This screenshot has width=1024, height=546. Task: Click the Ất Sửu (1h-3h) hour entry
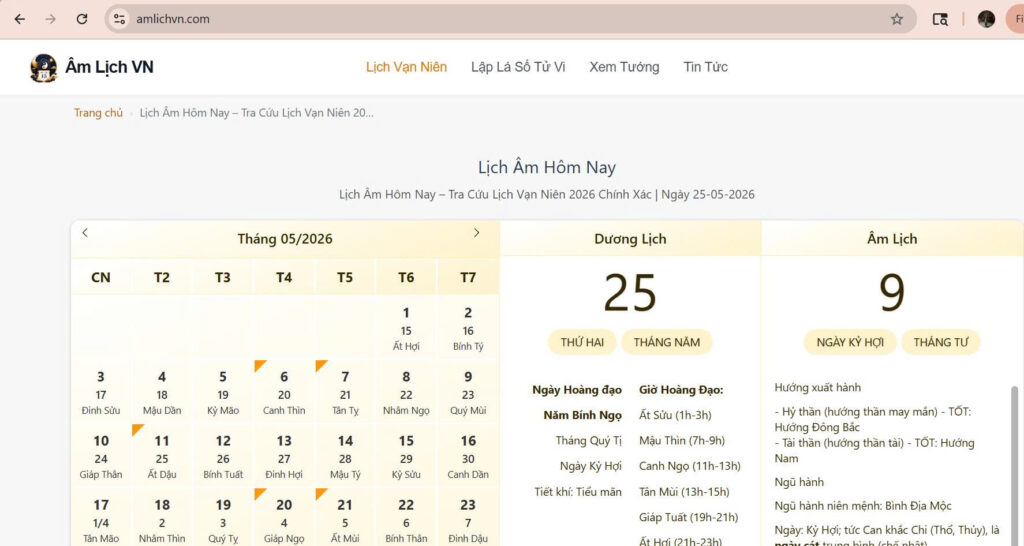pyautogui.click(x=675, y=415)
